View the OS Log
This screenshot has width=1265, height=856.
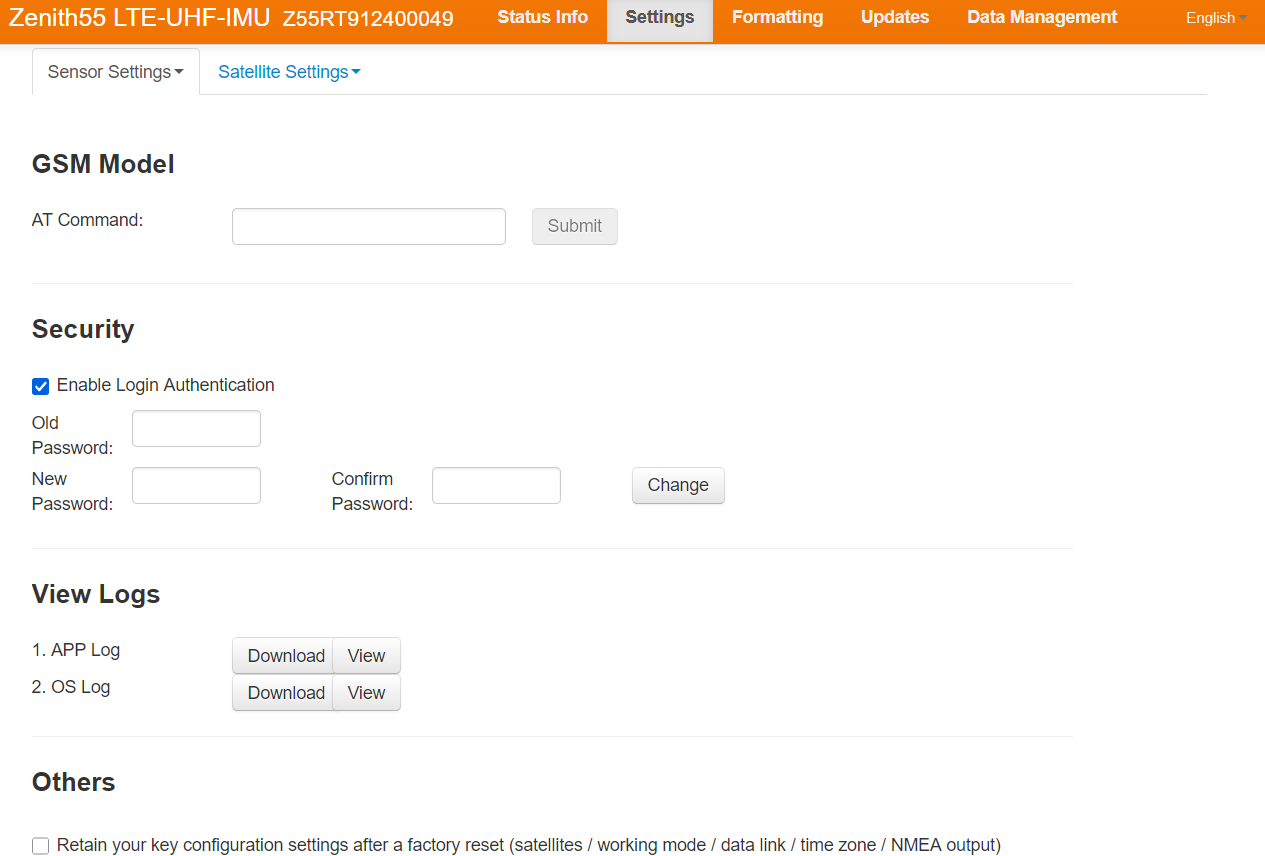coord(366,693)
